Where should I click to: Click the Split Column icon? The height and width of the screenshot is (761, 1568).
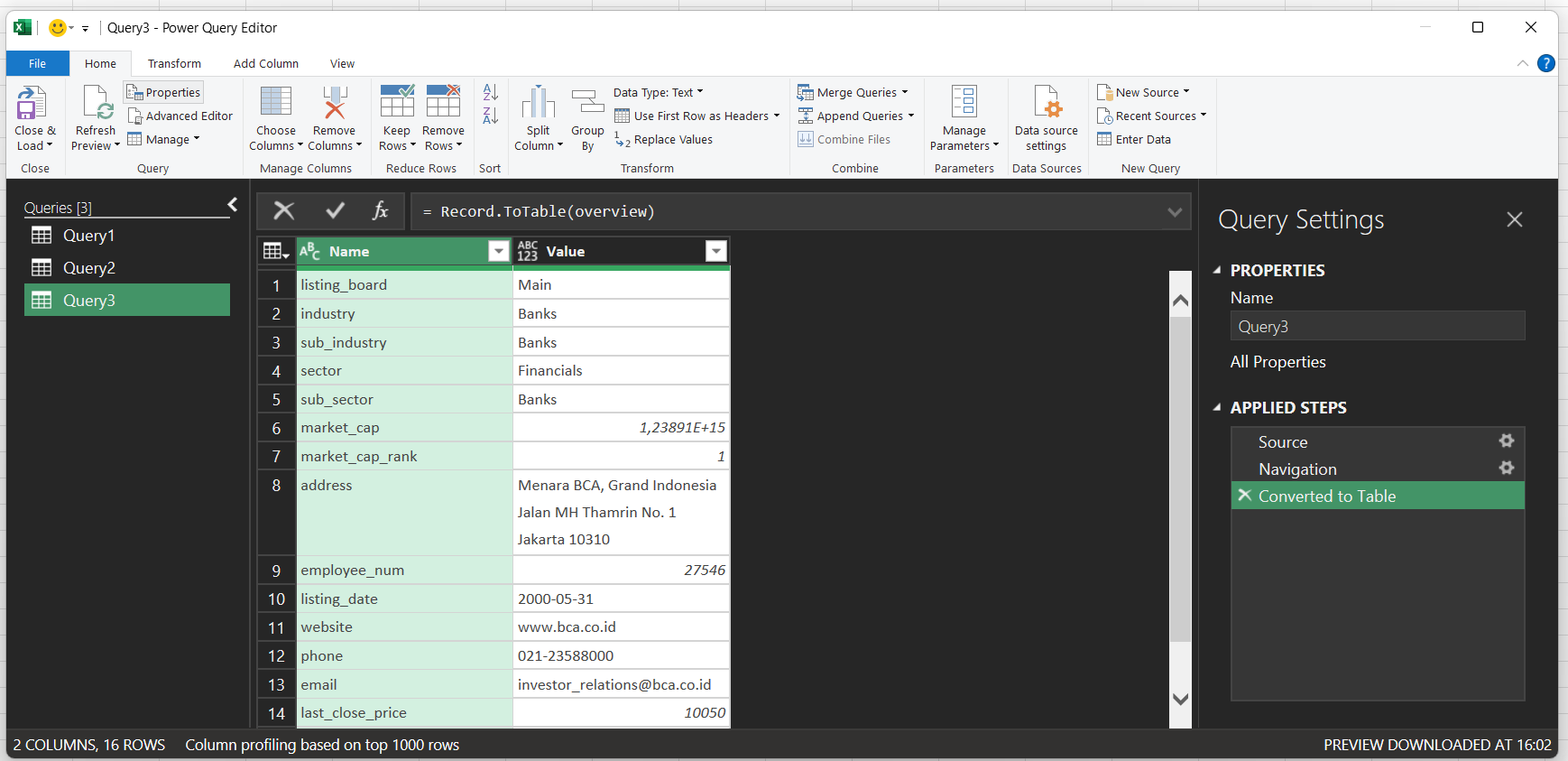(539, 102)
